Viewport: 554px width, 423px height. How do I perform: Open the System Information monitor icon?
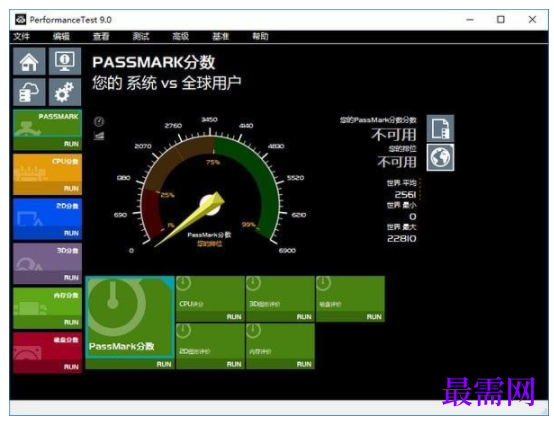click(65, 61)
